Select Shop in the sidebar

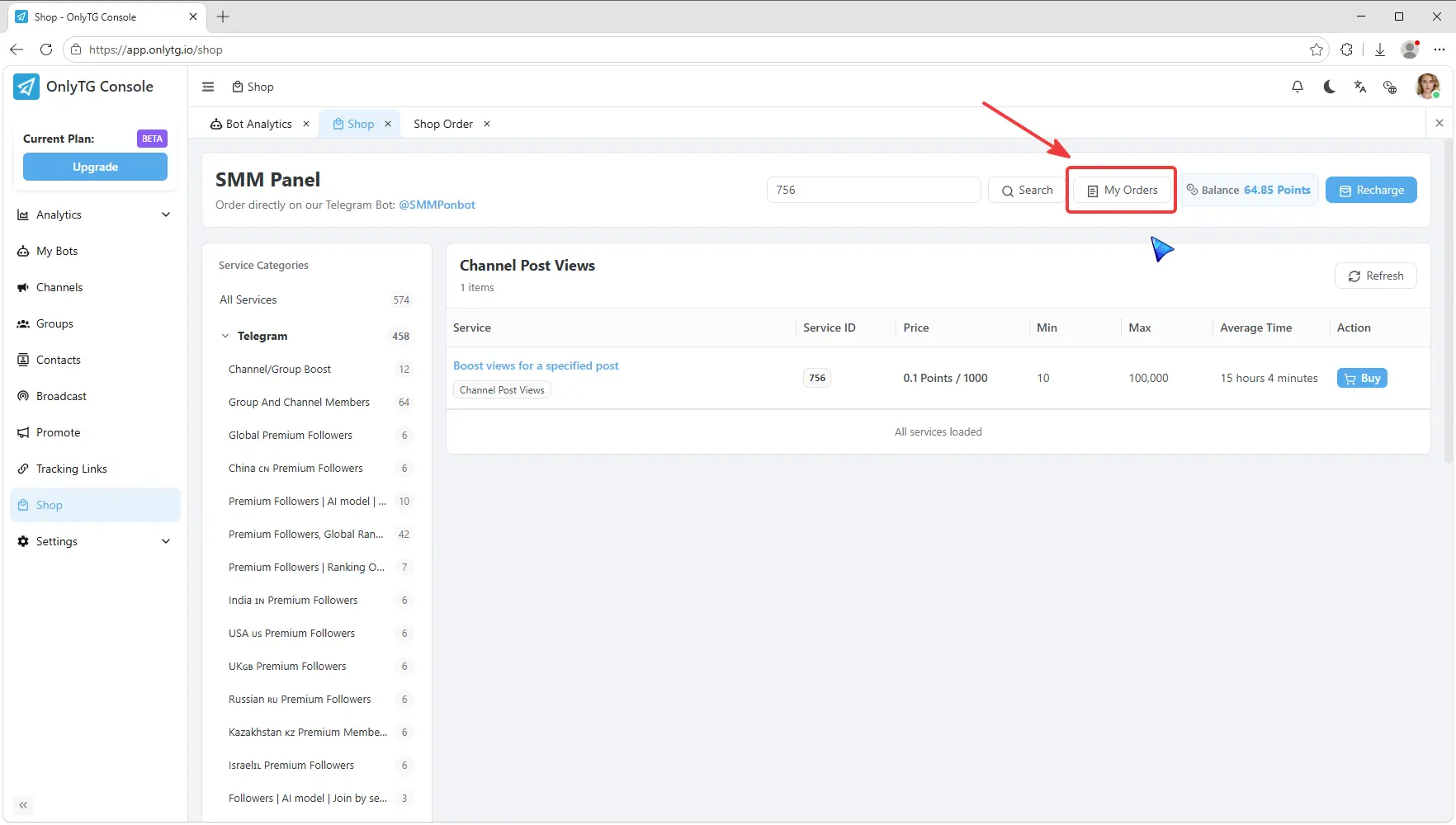[95, 505]
